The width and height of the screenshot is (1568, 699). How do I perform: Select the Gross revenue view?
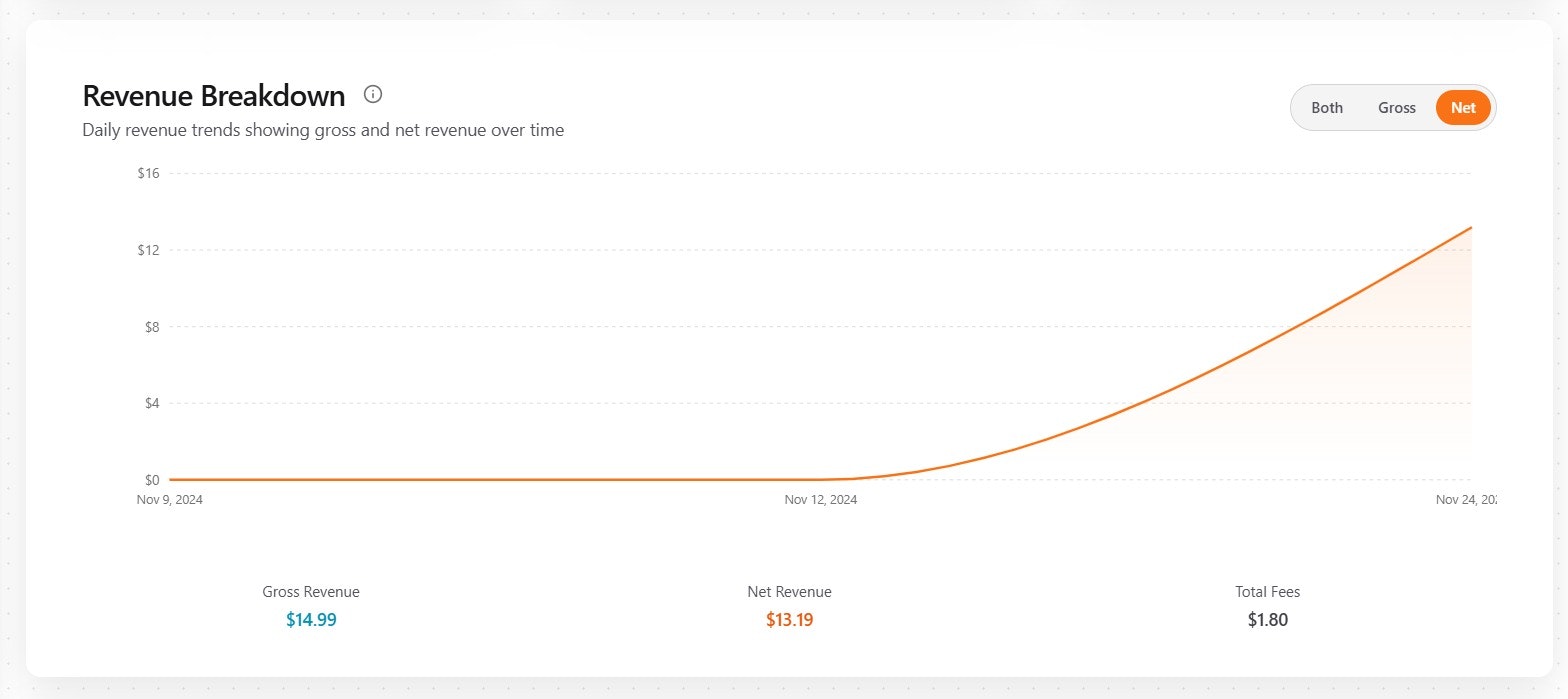(x=1396, y=108)
